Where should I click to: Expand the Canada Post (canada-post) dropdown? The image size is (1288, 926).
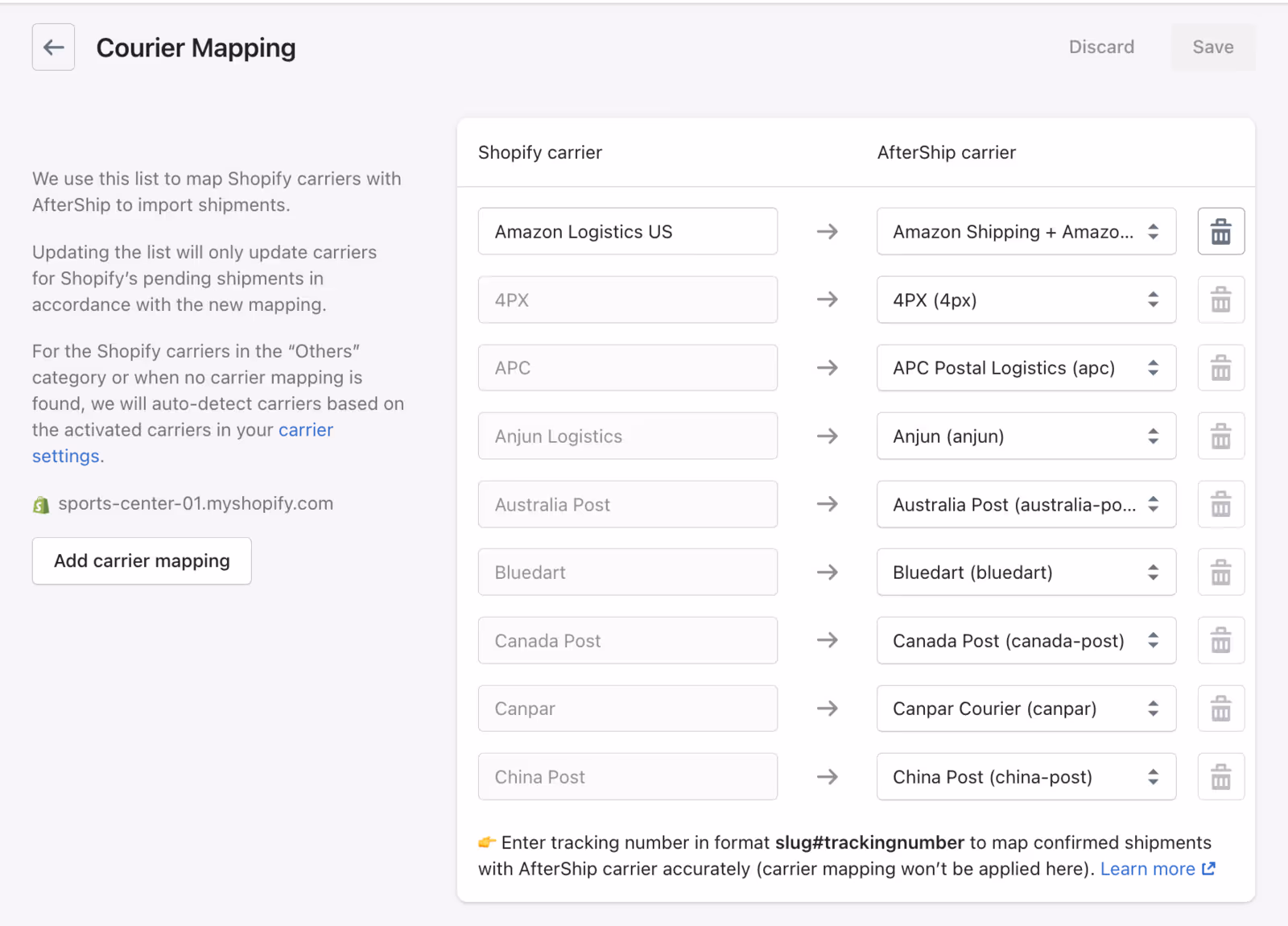tap(1026, 641)
